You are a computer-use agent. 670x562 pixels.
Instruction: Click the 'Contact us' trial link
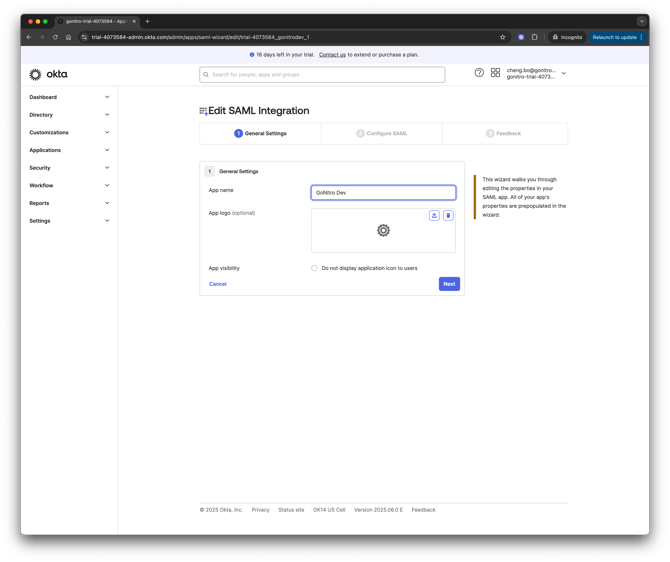pos(332,55)
